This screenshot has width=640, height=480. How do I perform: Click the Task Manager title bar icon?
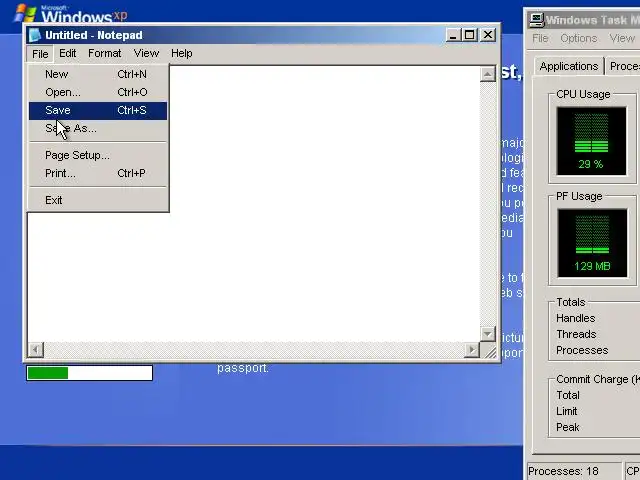coord(536,20)
